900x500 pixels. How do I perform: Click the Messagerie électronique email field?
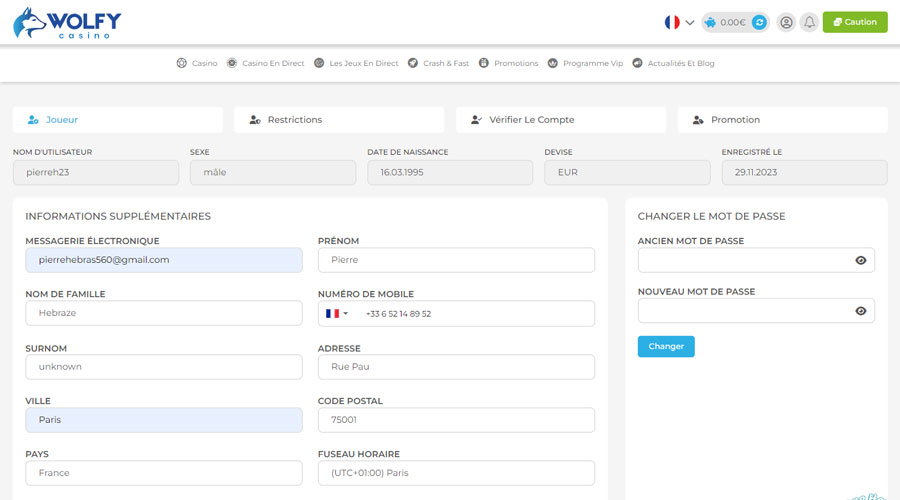[164, 260]
